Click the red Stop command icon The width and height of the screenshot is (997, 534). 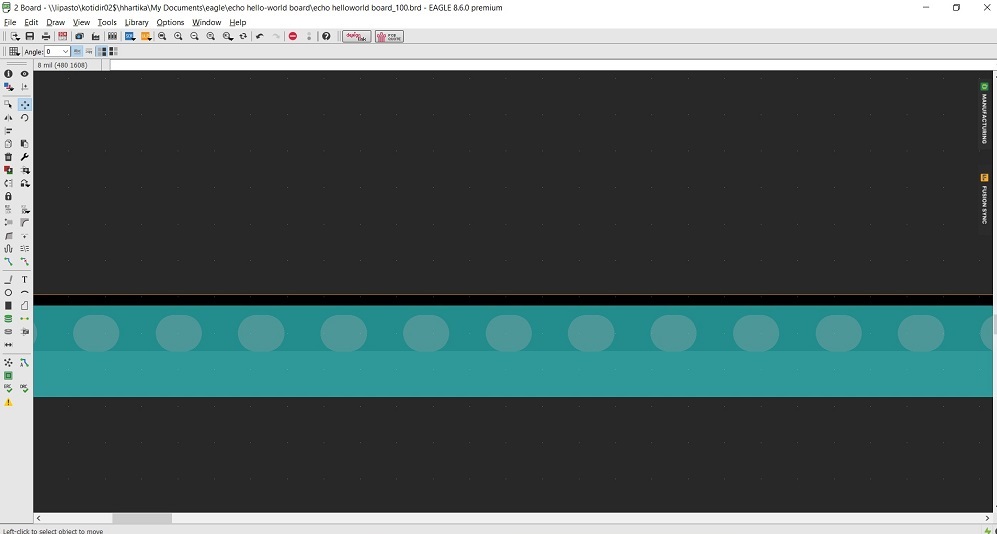pyautogui.click(x=292, y=36)
